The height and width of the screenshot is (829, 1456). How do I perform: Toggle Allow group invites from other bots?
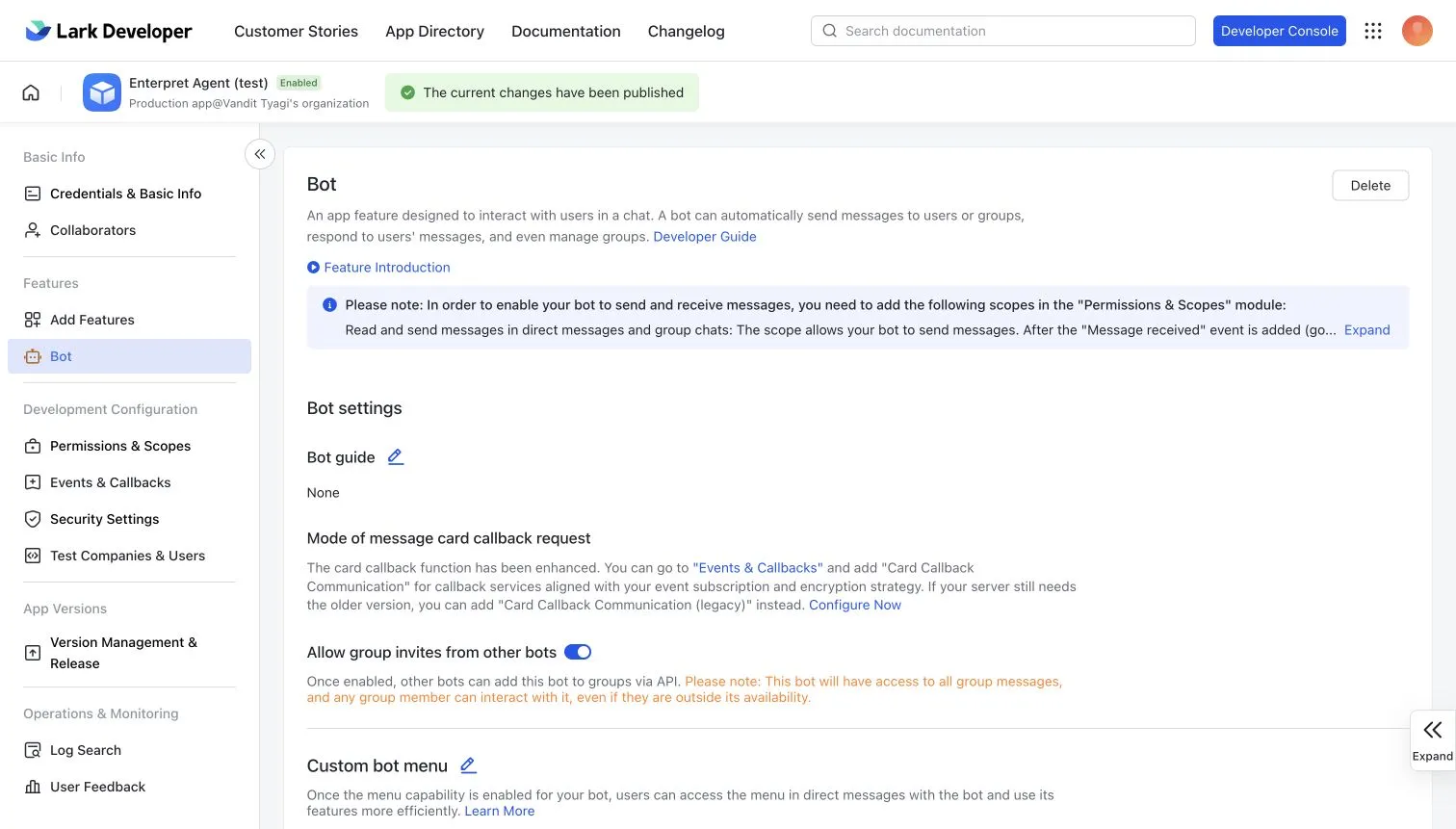coord(578,652)
